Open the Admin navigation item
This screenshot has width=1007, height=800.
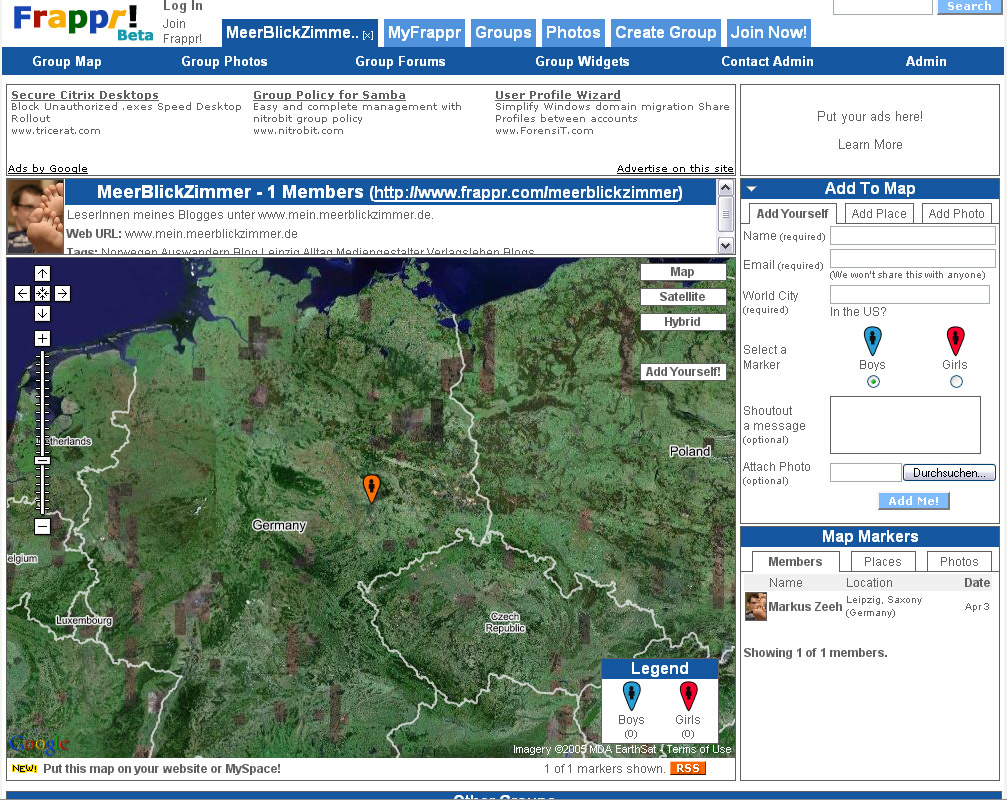925,62
